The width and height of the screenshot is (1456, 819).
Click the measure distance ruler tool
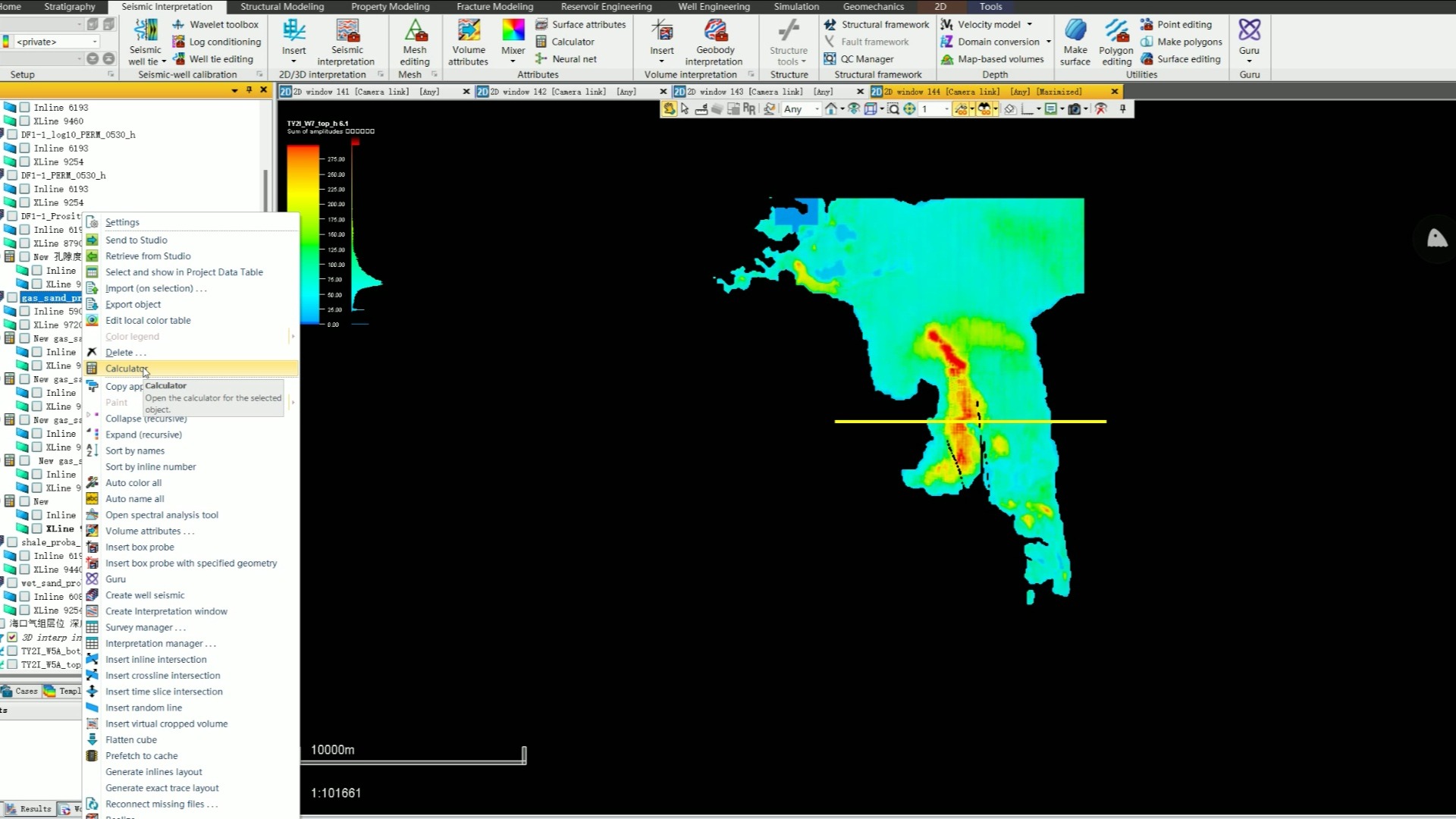(701, 109)
